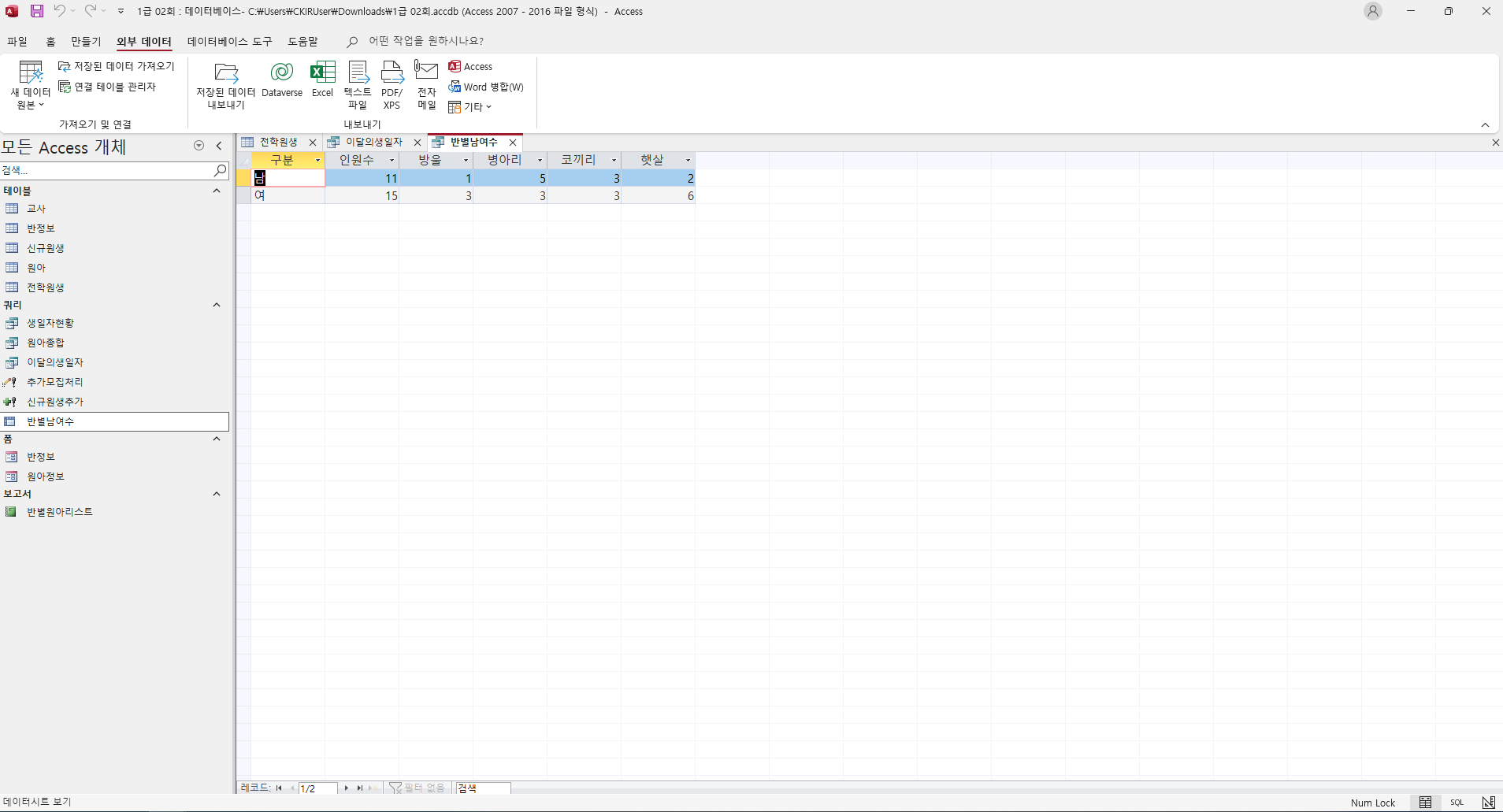Image resolution: width=1503 pixels, height=812 pixels.
Task: Click the navigation pane search box
Action: [x=106, y=170]
